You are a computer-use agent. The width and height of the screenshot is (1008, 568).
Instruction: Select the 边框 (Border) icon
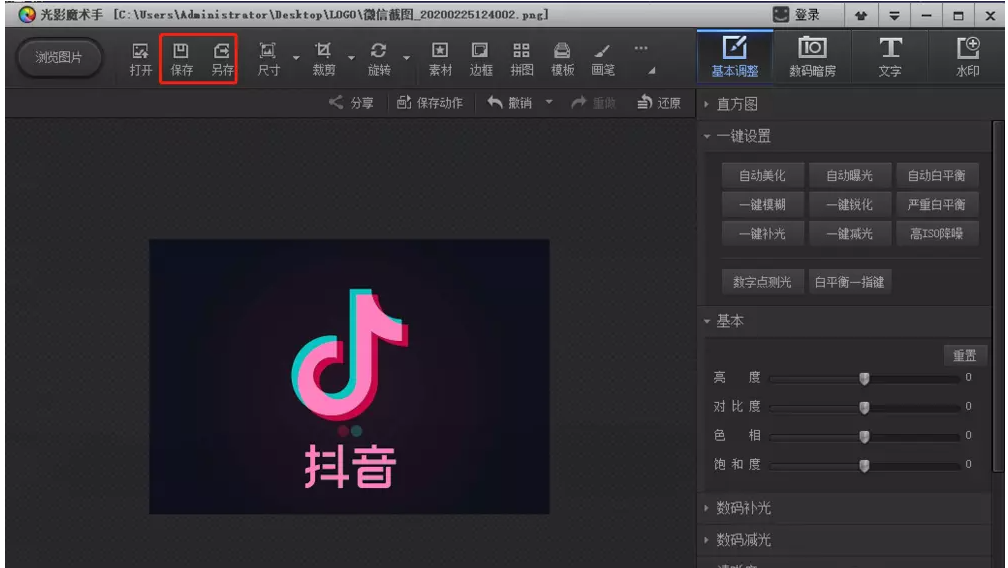481,58
